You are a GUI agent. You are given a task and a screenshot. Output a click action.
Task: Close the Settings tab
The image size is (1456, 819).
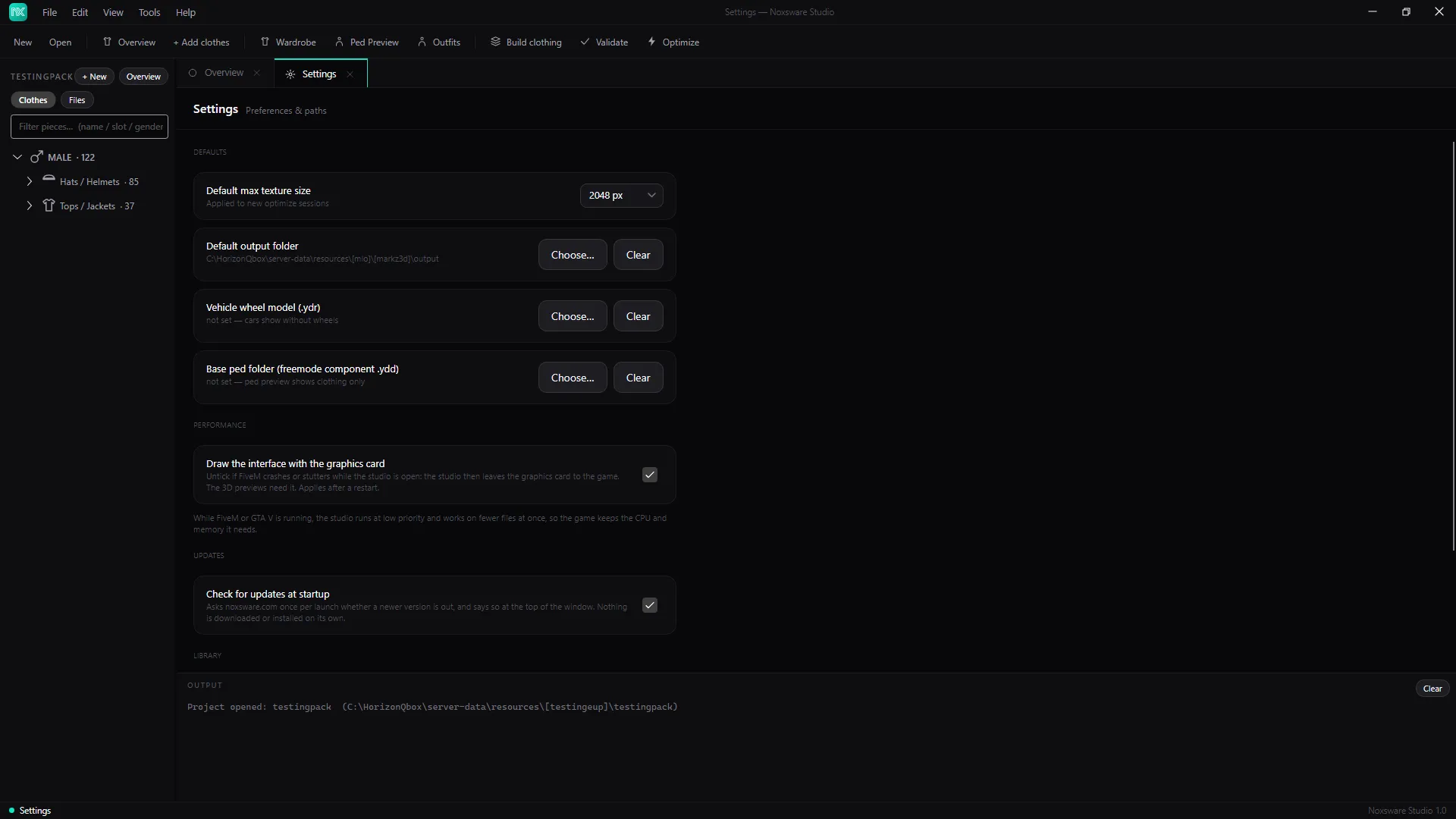click(350, 74)
